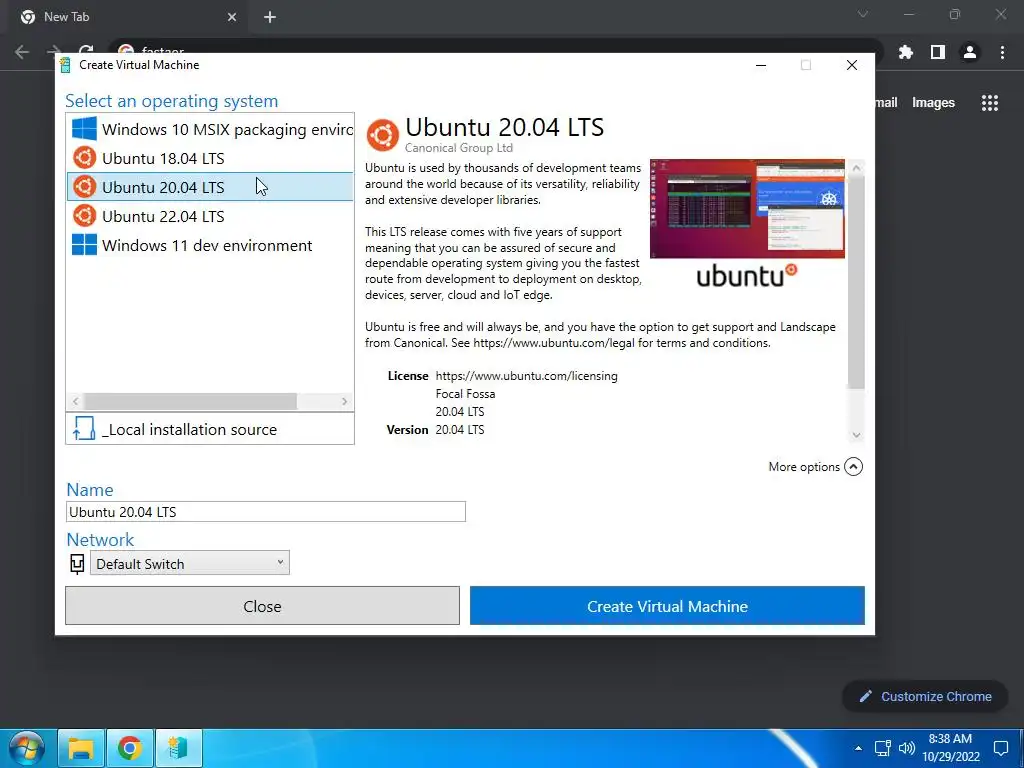The width and height of the screenshot is (1024, 768).
Task: Click description pane scroll down arrow
Action: click(x=856, y=435)
